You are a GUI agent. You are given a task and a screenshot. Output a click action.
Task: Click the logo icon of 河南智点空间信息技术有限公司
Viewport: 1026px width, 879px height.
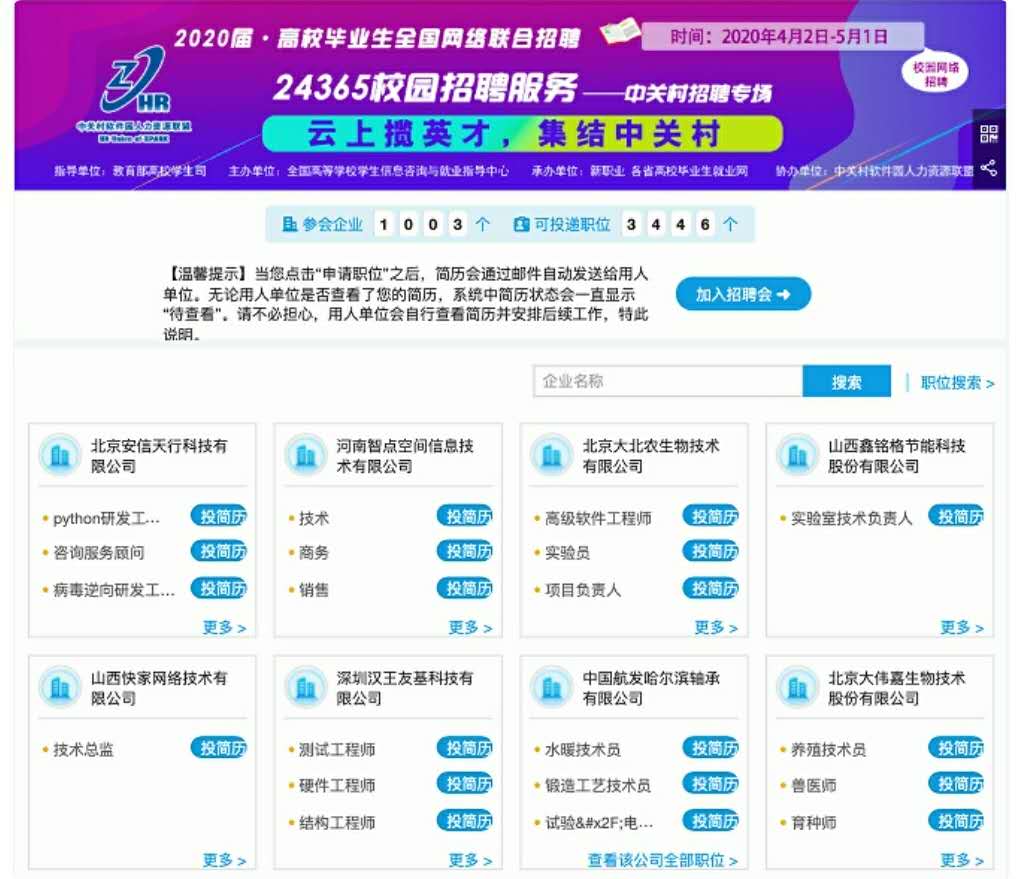pyautogui.click(x=306, y=455)
